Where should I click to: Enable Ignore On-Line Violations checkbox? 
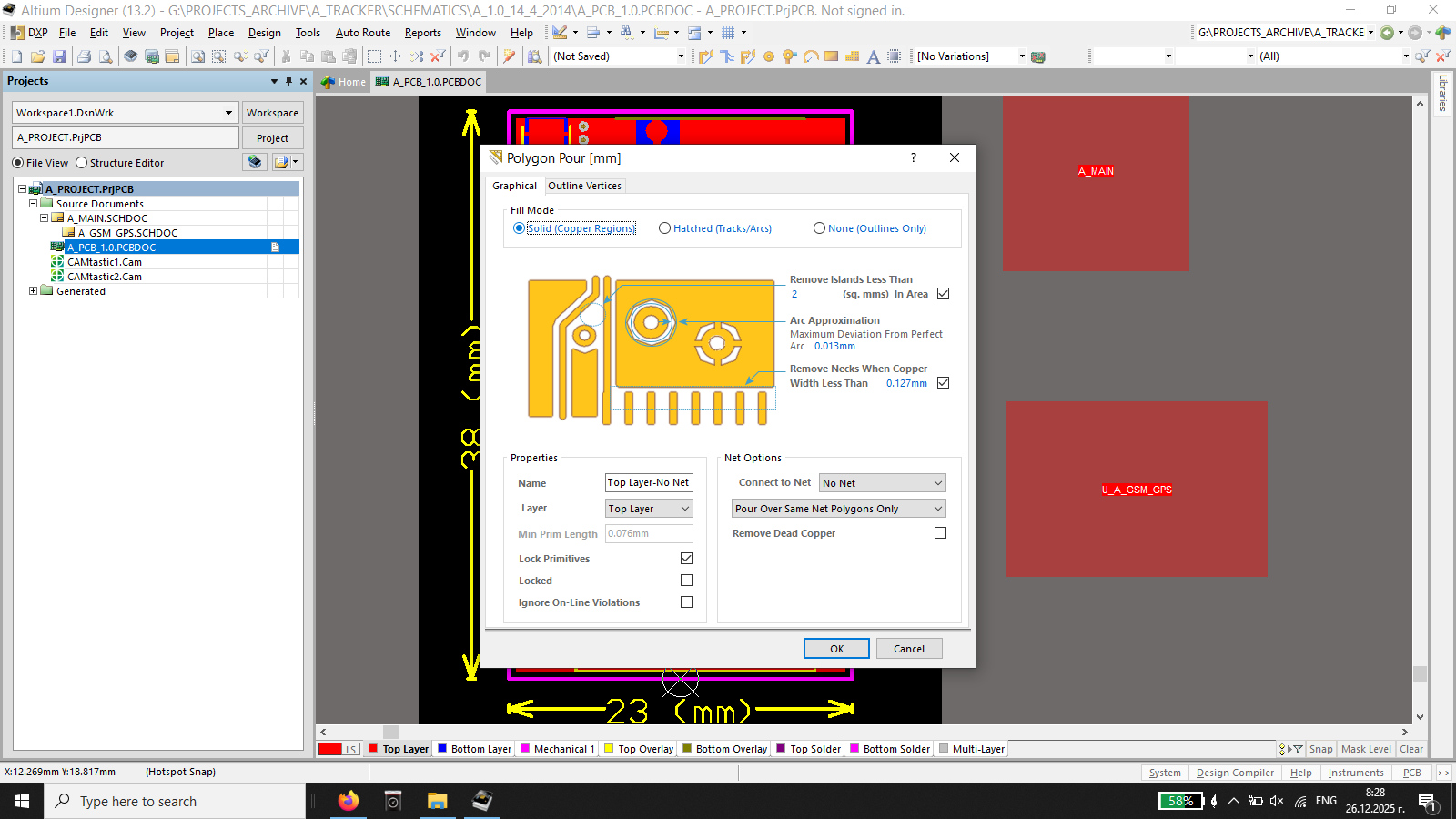(686, 602)
